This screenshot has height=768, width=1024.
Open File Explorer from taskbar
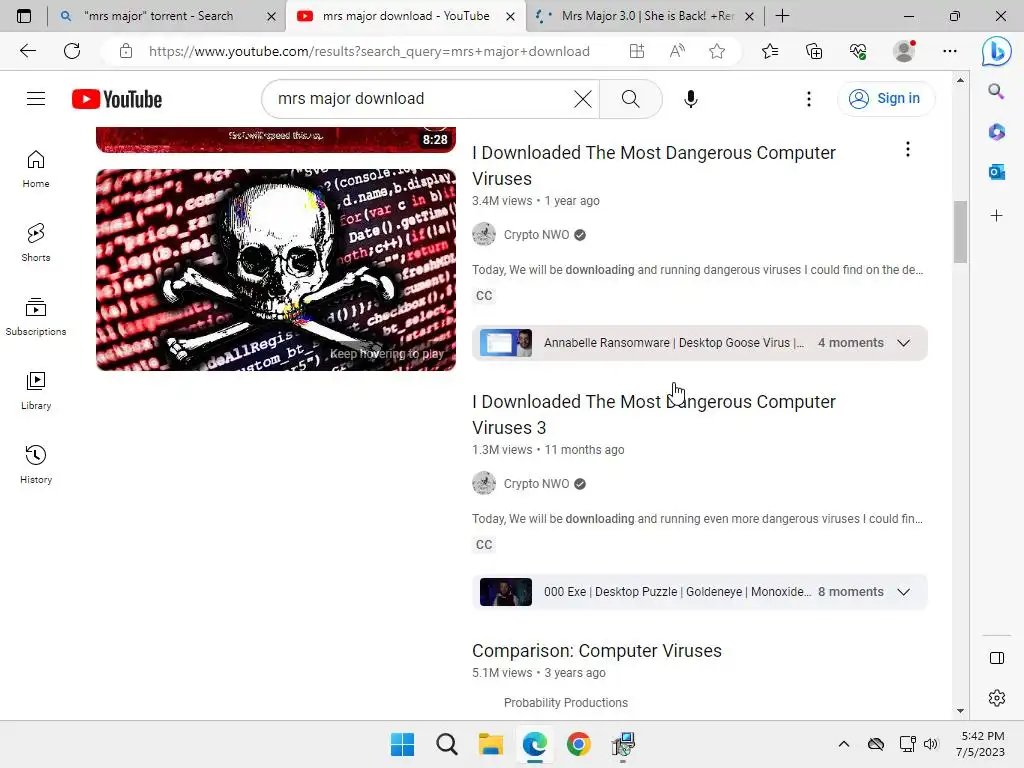click(490, 744)
